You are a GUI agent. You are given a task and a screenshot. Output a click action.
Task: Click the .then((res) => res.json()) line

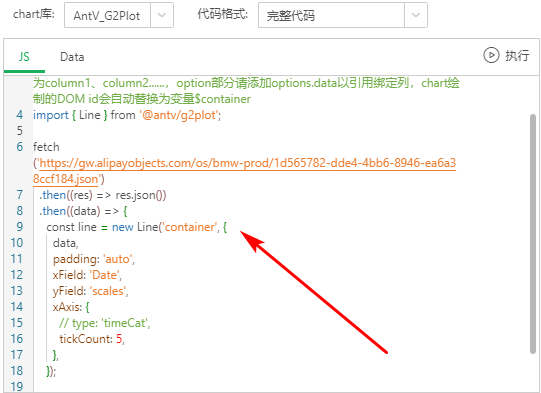click(x=103, y=195)
